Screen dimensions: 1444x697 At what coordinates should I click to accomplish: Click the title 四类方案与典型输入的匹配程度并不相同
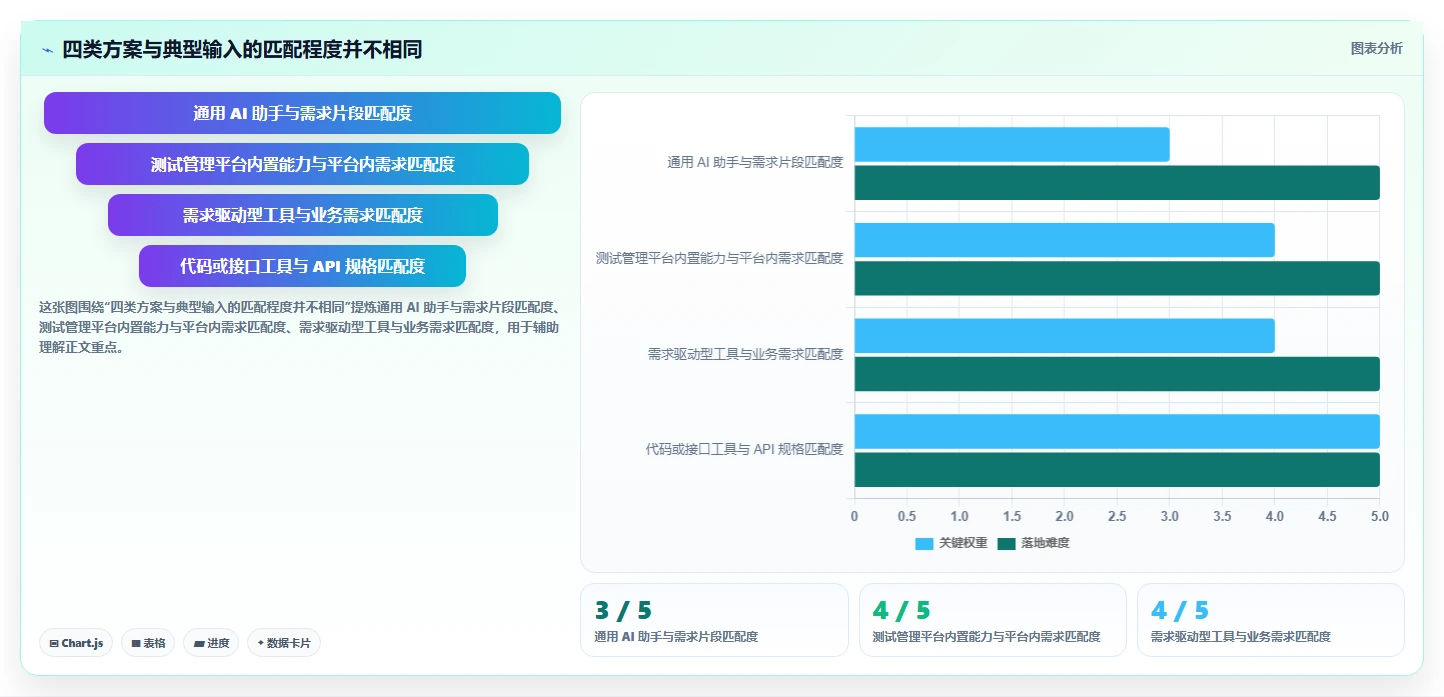pos(242,49)
